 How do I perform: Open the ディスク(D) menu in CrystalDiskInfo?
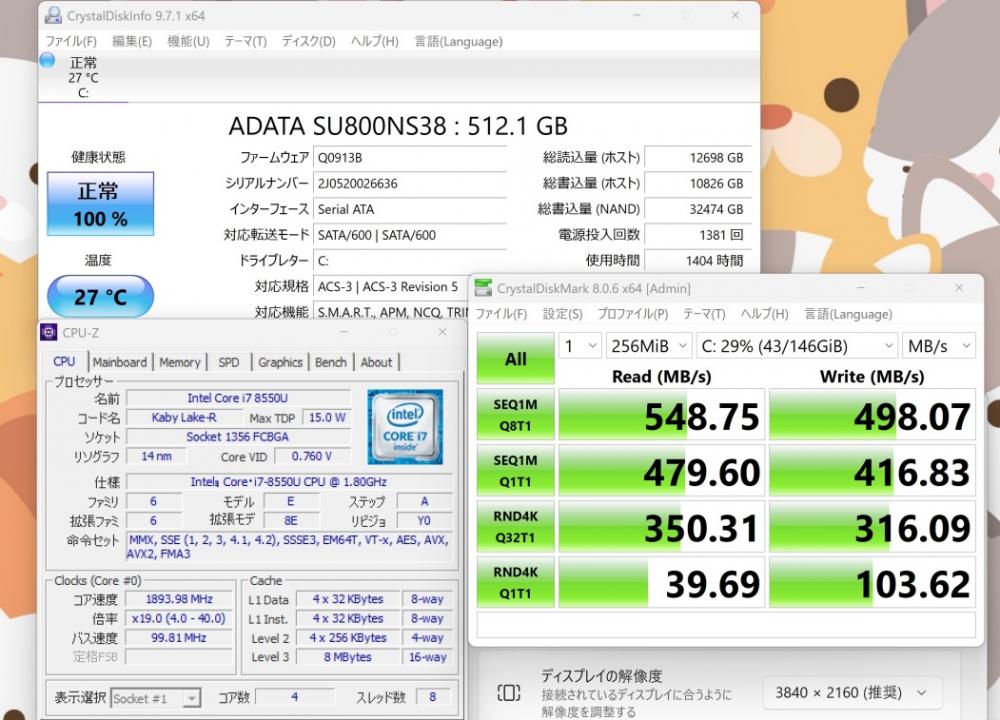click(309, 41)
